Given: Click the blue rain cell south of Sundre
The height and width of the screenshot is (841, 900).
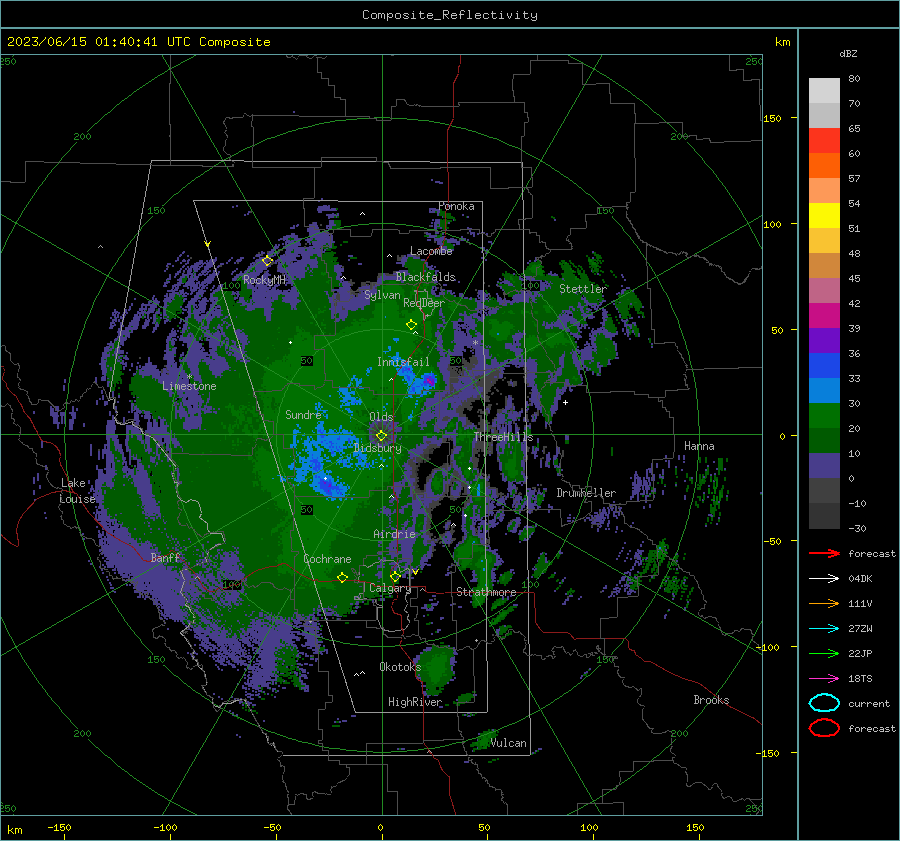Looking at the screenshot, I should pyautogui.click(x=326, y=485).
